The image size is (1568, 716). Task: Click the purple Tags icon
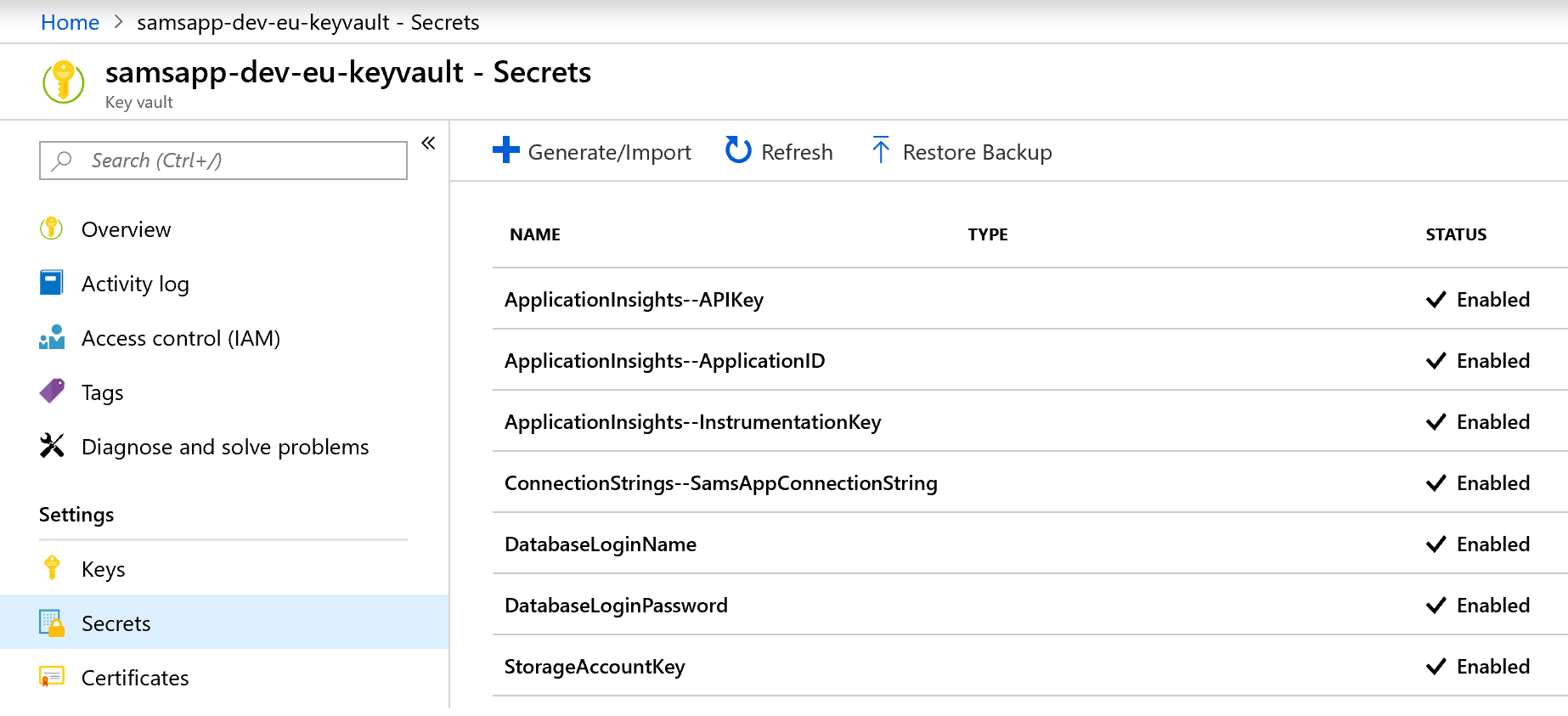52,392
